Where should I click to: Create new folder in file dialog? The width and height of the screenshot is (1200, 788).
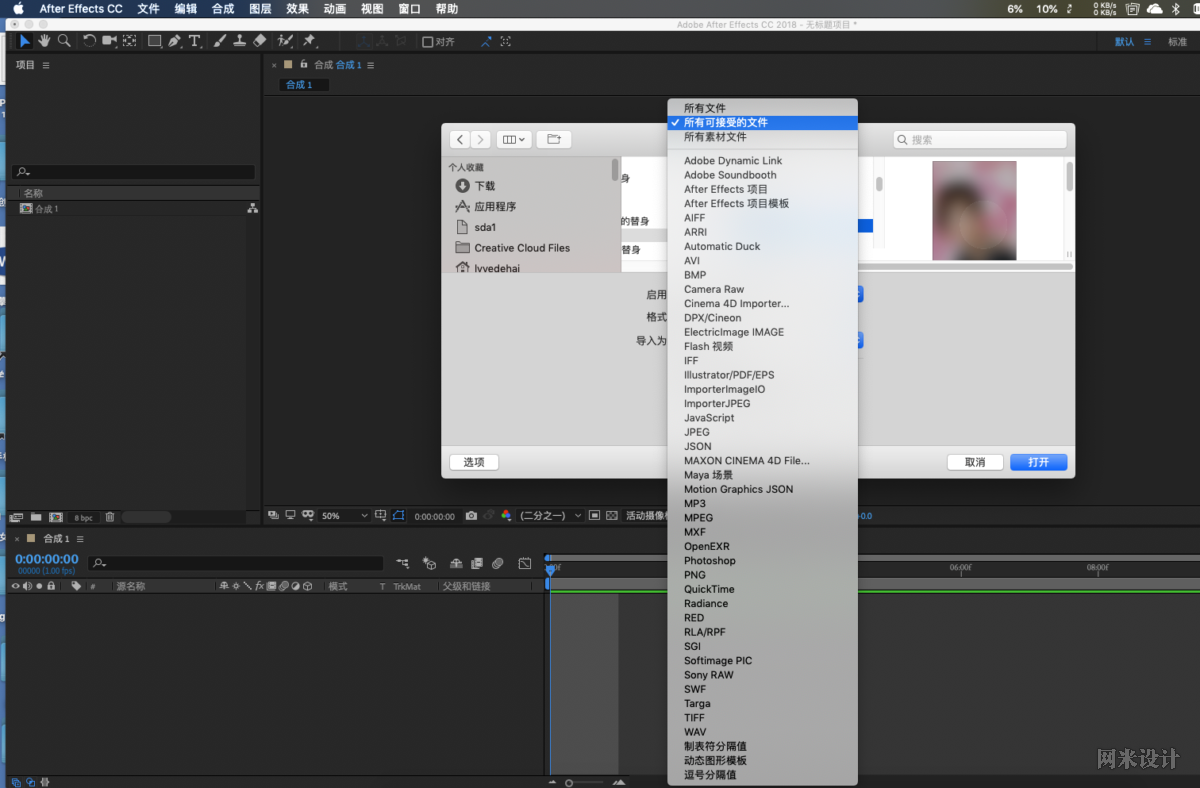coord(554,140)
